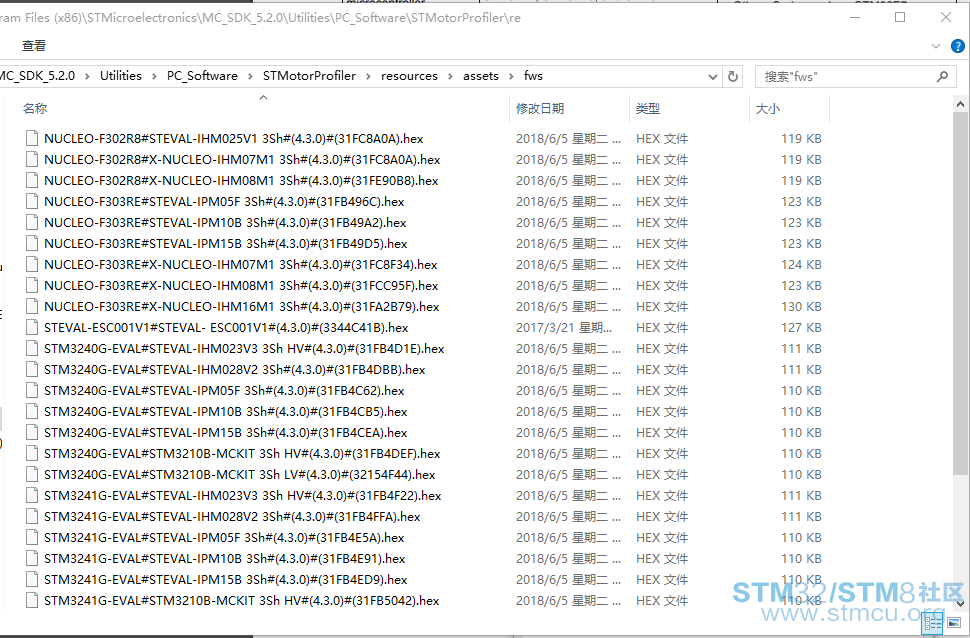Click the 130 KB size cell

pyautogui.click(x=801, y=306)
